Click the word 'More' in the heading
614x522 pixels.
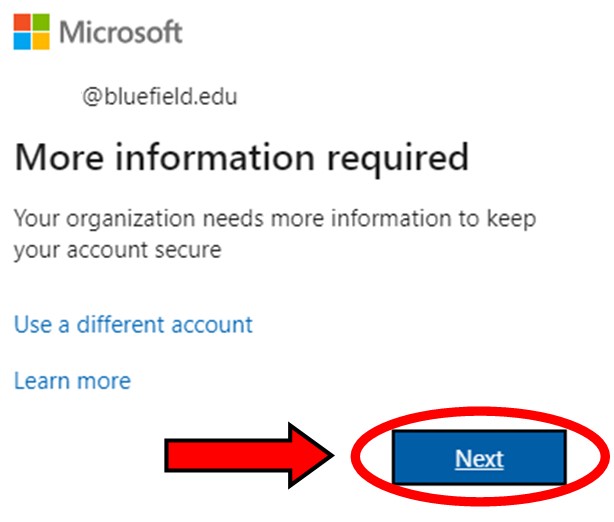pyautogui.click(x=59, y=157)
